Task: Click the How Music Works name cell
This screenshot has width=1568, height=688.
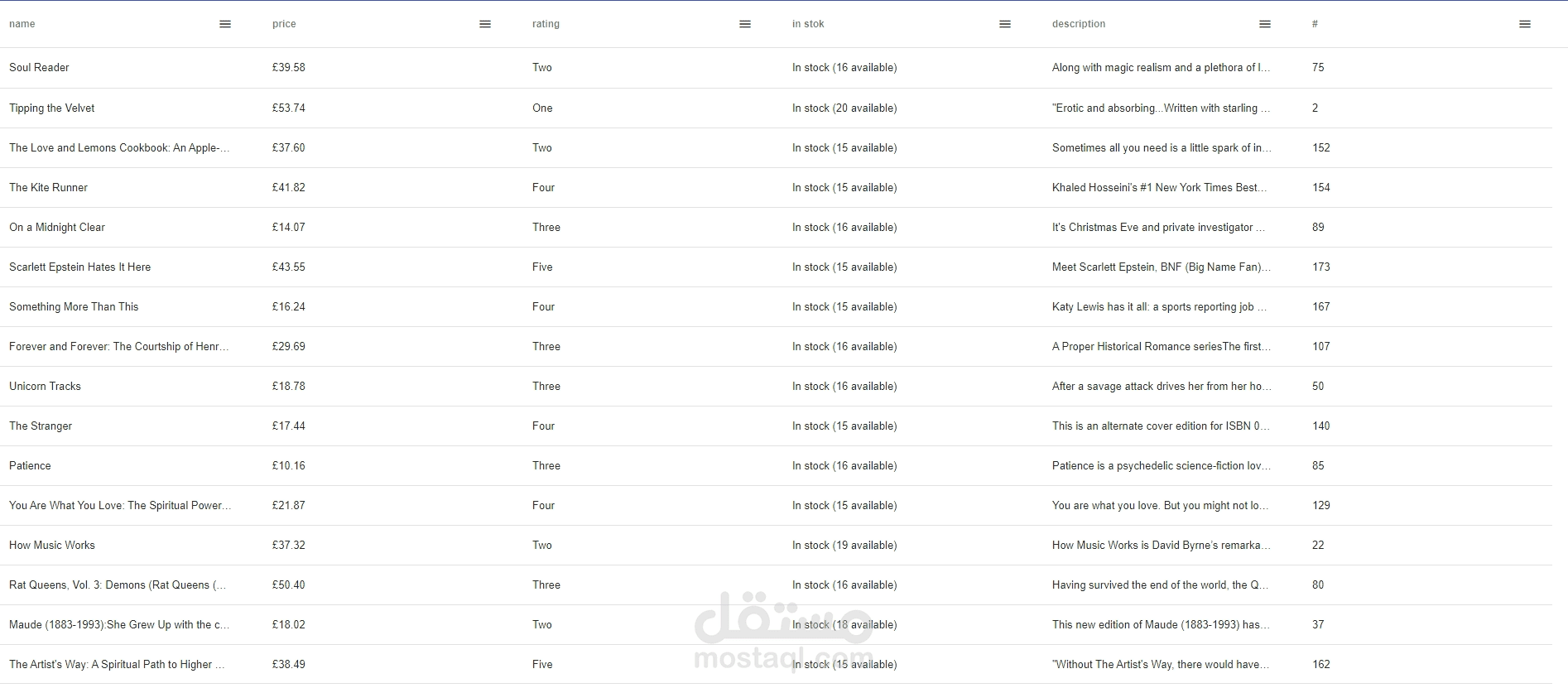Action: click(52, 546)
